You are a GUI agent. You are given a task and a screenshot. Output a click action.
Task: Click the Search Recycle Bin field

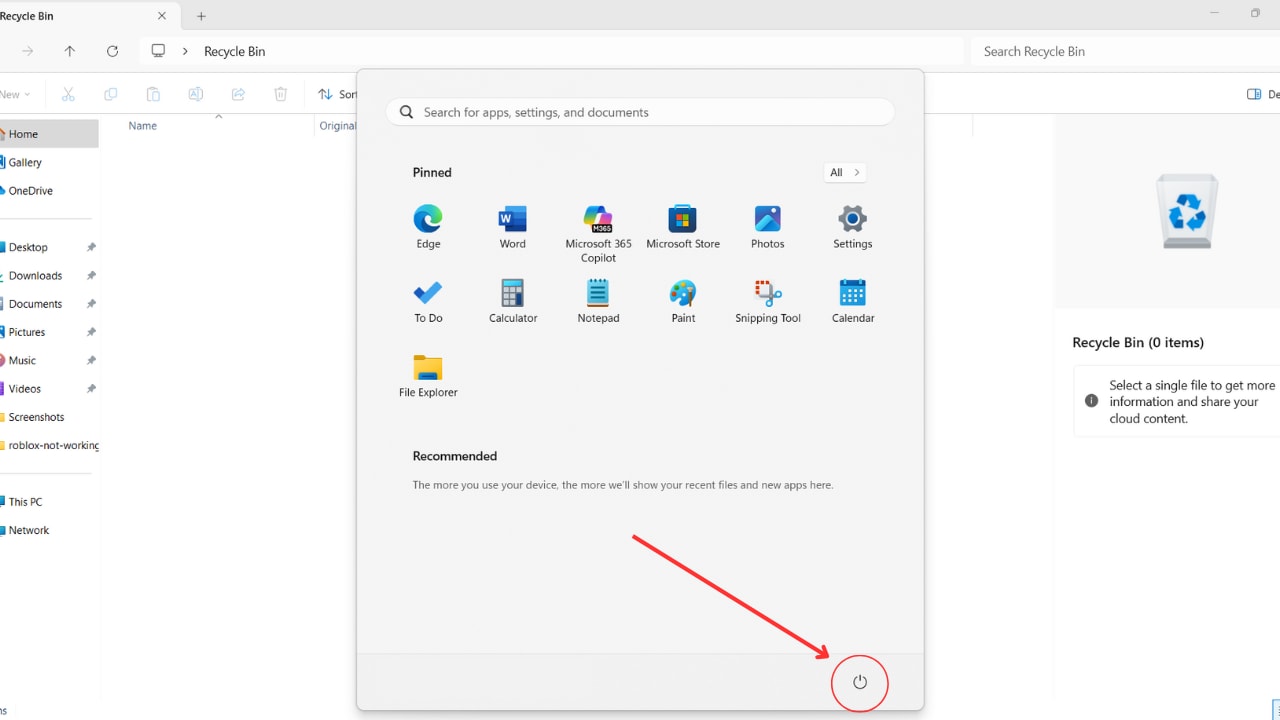[1125, 51]
